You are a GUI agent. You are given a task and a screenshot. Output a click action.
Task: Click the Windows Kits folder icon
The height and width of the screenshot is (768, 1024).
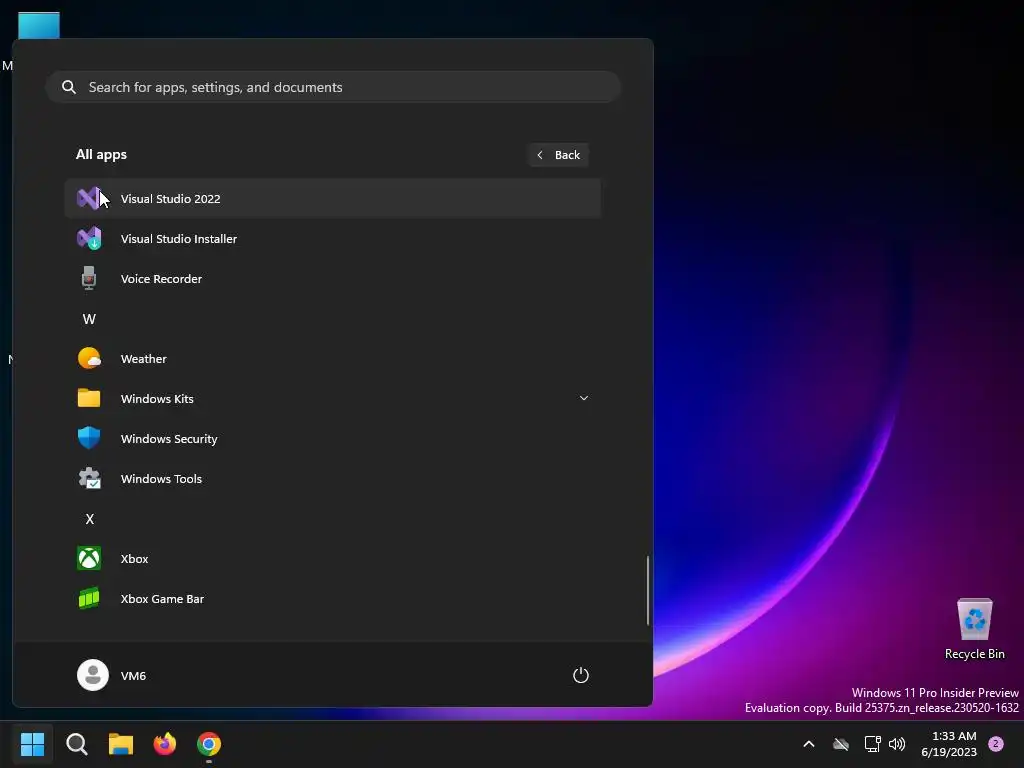[89, 398]
